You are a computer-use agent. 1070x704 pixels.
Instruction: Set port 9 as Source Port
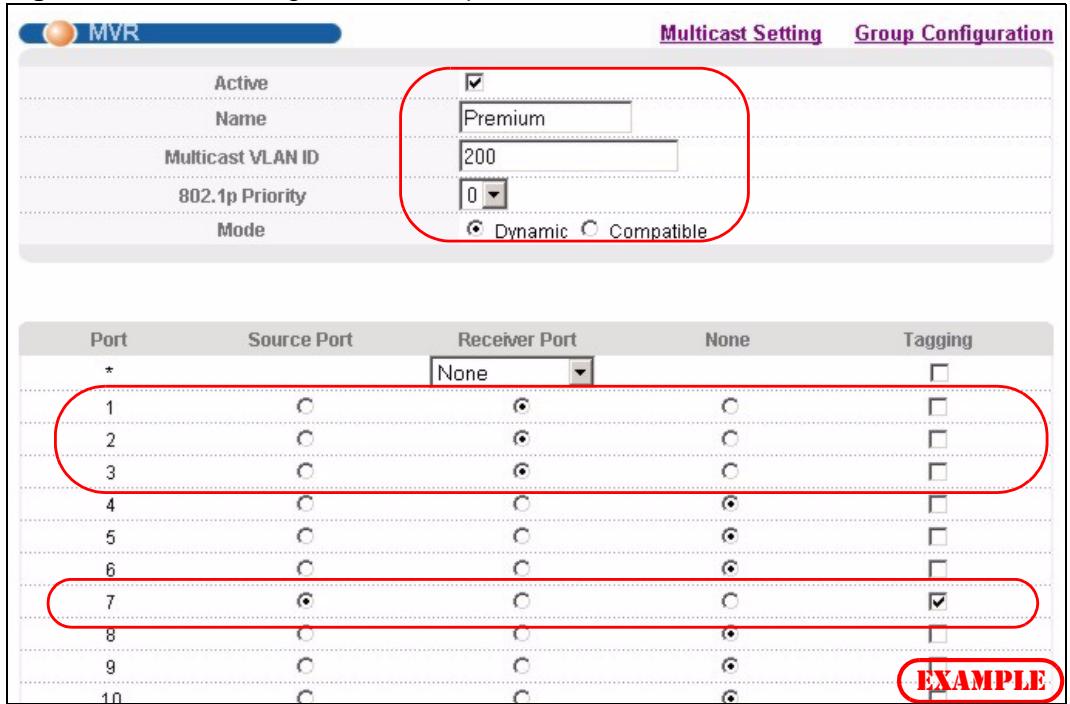[305, 664]
